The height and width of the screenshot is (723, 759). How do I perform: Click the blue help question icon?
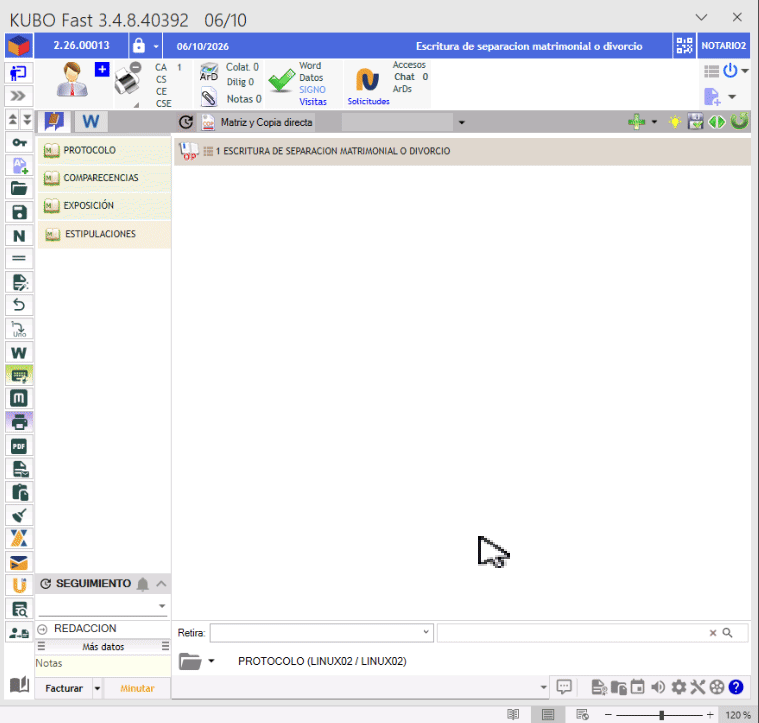click(x=736, y=687)
